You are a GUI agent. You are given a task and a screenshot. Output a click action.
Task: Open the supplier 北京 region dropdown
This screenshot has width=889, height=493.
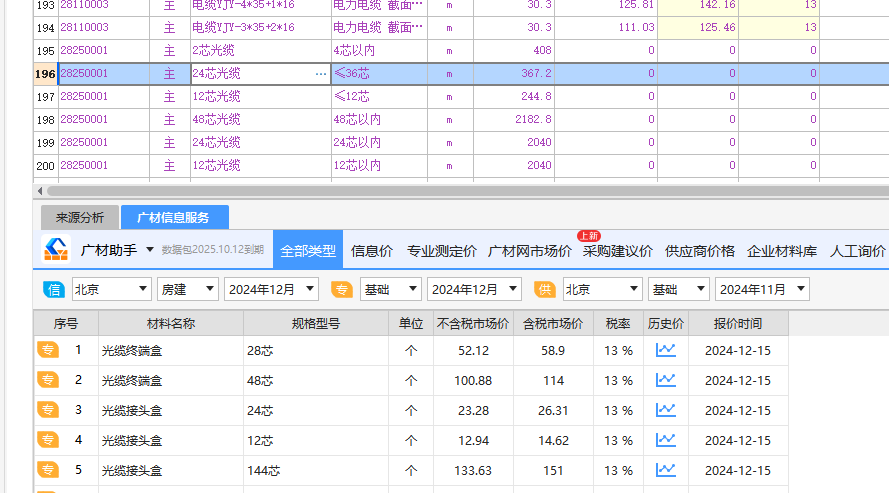[602, 289]
